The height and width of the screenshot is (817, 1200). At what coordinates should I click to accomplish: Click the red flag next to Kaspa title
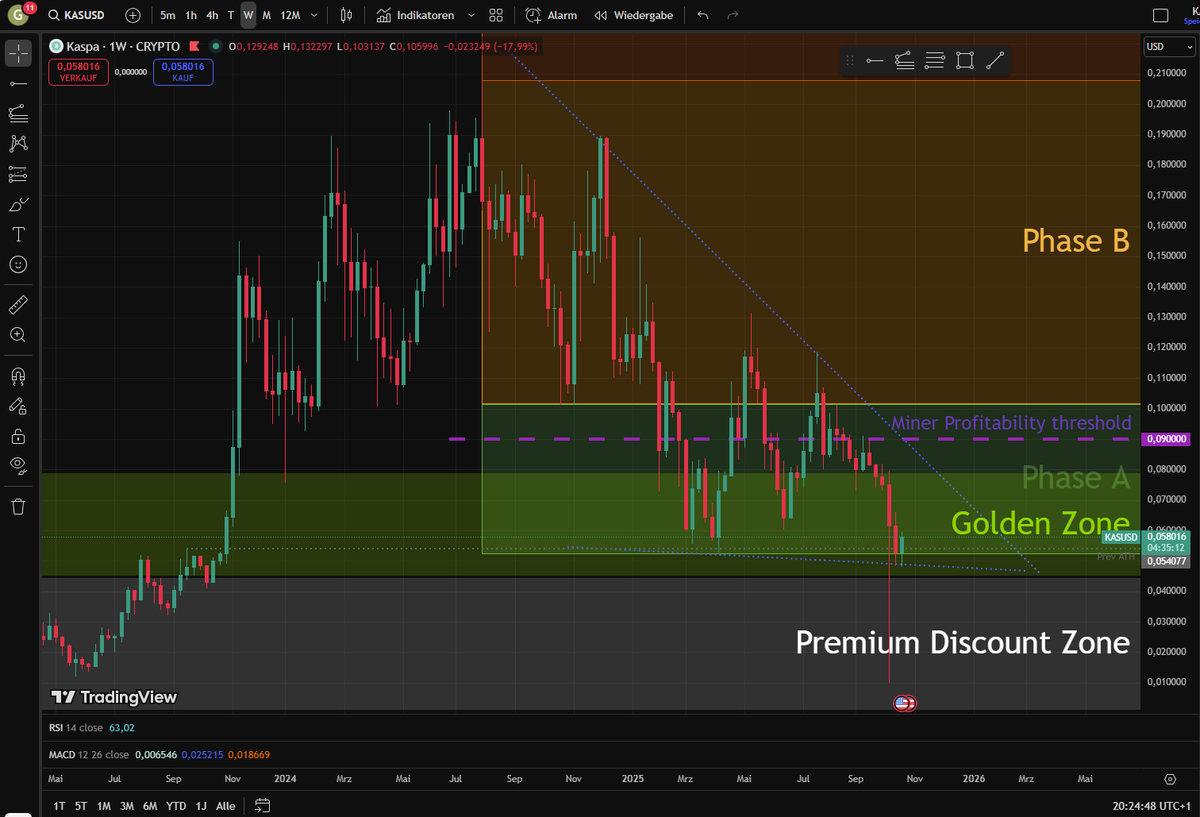point(195,46)
